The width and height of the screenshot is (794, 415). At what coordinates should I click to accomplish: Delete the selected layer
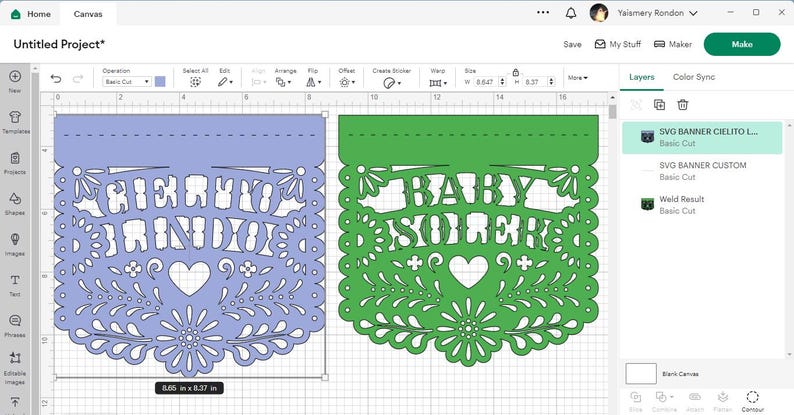coord(683,105)
